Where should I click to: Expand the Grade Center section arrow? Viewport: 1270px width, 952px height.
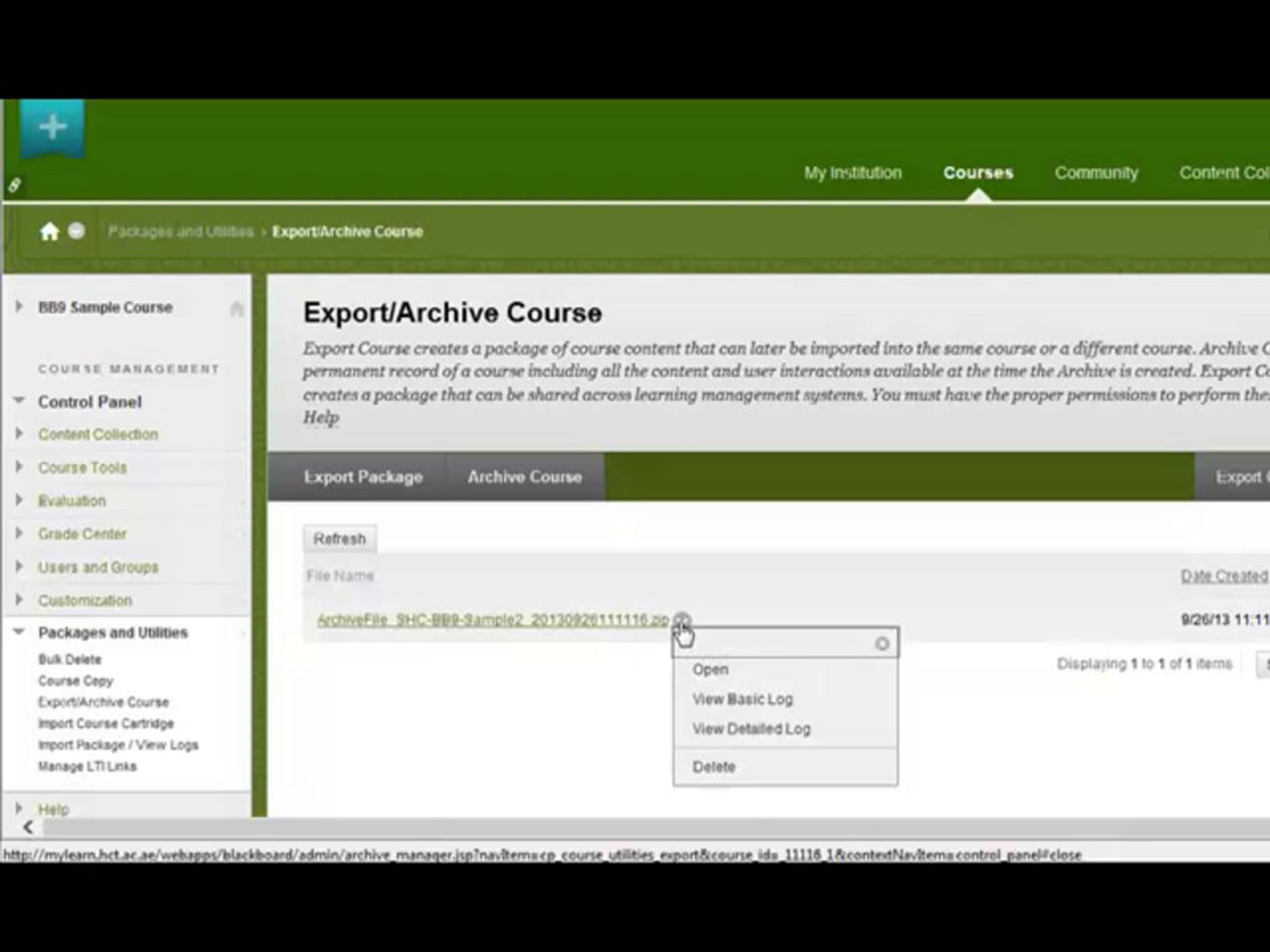point(19,533)
